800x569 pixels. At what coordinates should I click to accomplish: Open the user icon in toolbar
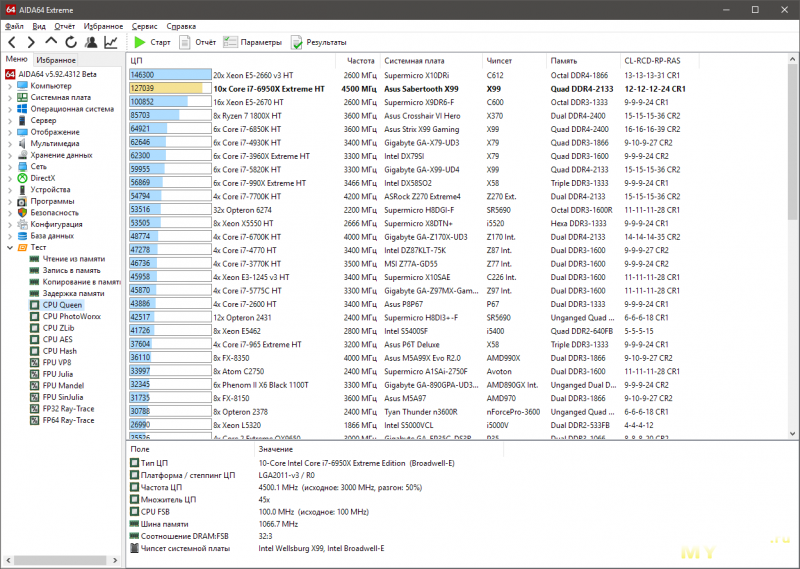91,42
